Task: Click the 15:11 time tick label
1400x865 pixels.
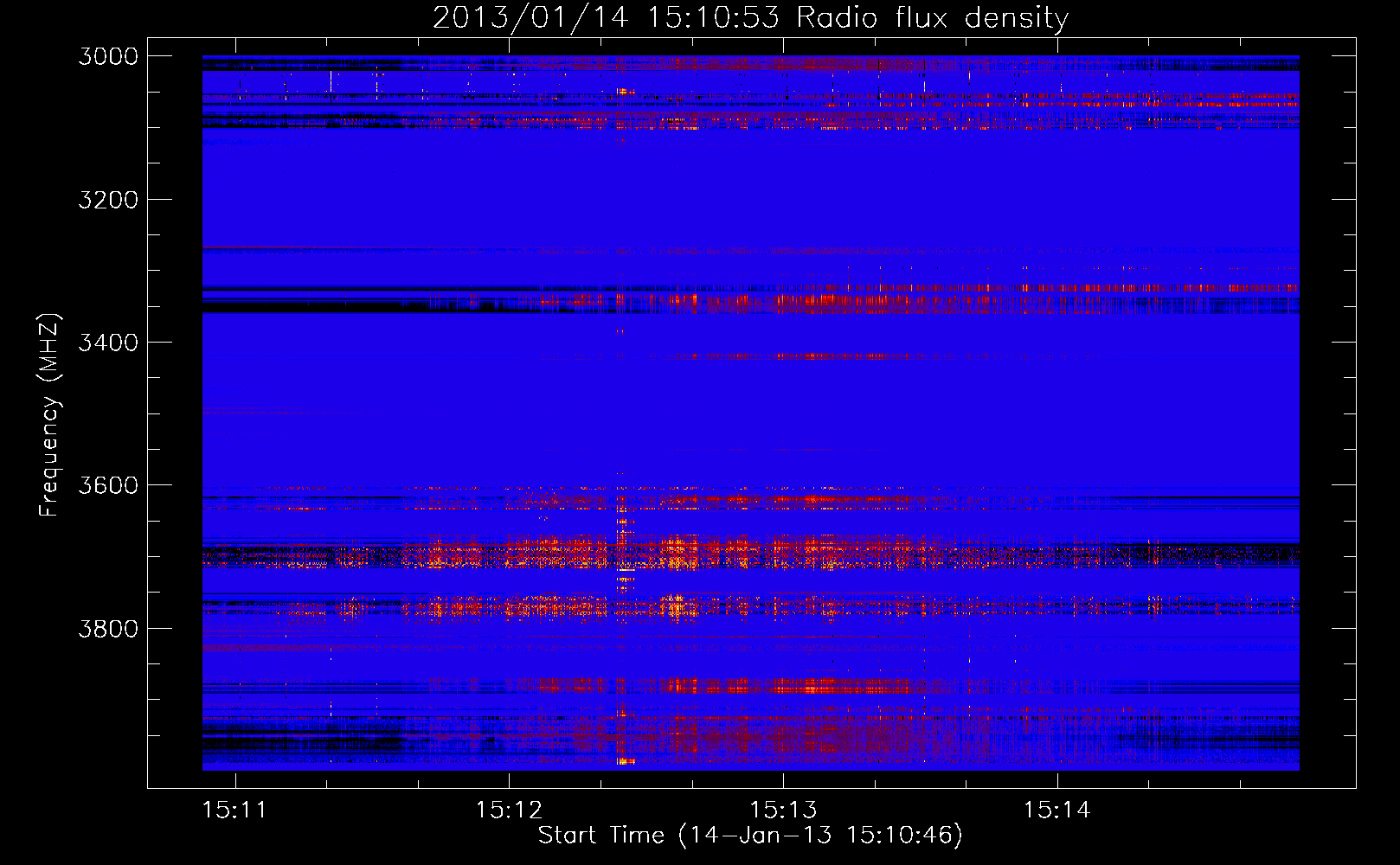Action: 234,811
